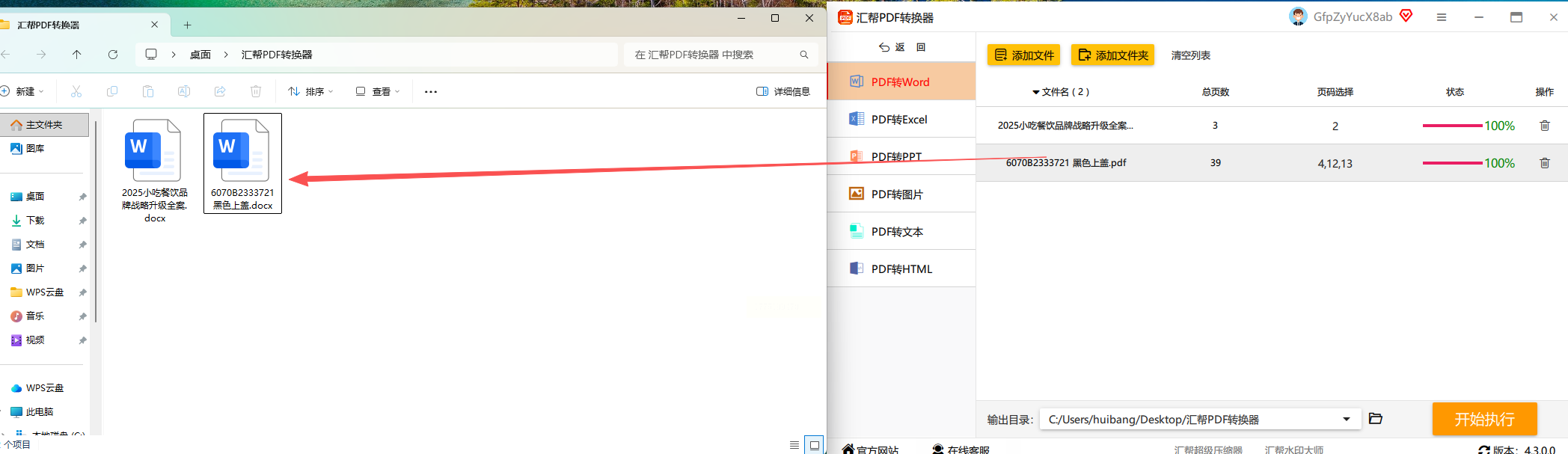Open the 排序 sort dropdown

point(310,91)
